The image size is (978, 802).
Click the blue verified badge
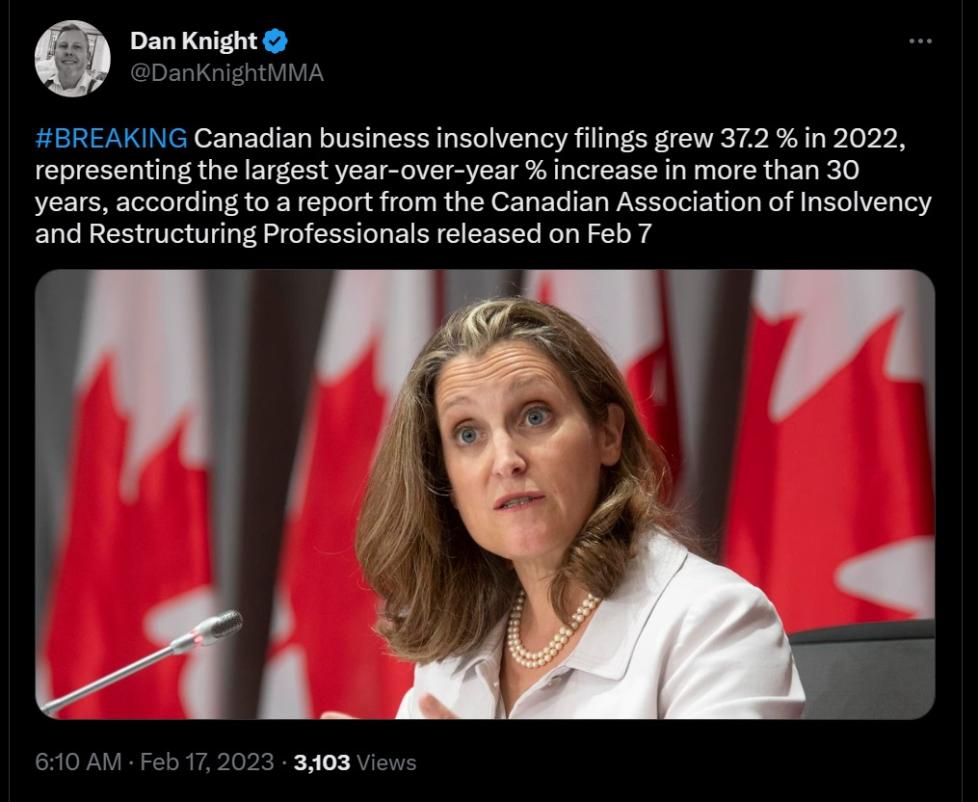pyautogui.click(x=275, y=42)
